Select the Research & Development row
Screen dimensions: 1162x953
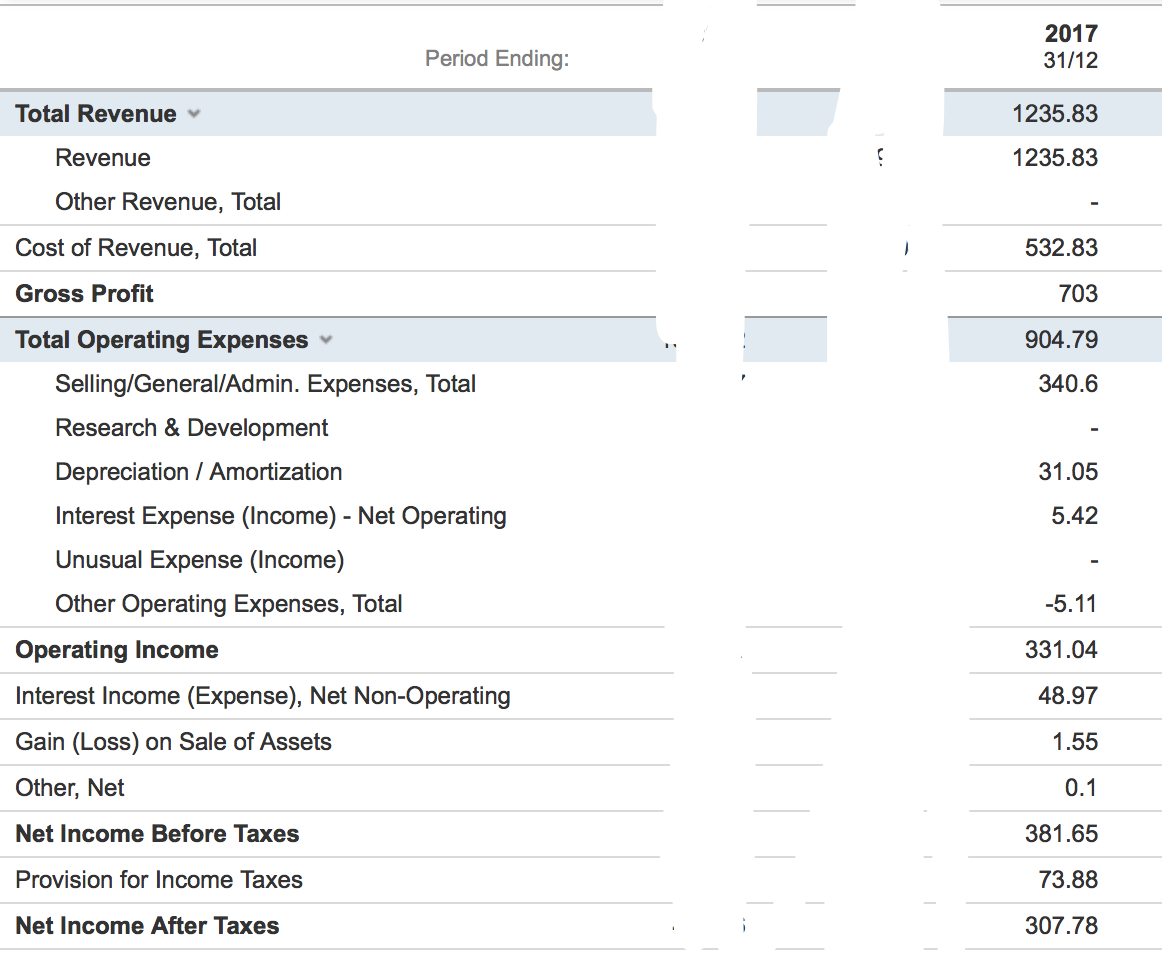point(191,427)
